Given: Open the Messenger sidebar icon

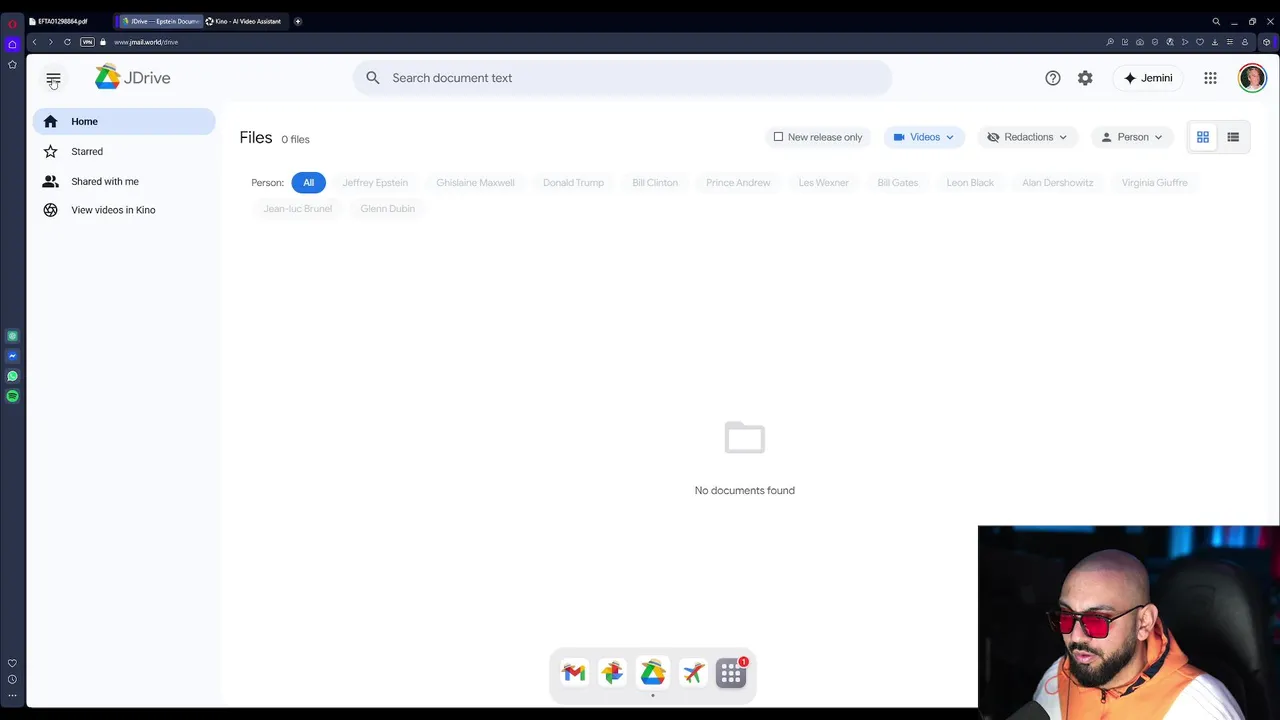Looking at the screenshot, I should [x=12, y=356].
